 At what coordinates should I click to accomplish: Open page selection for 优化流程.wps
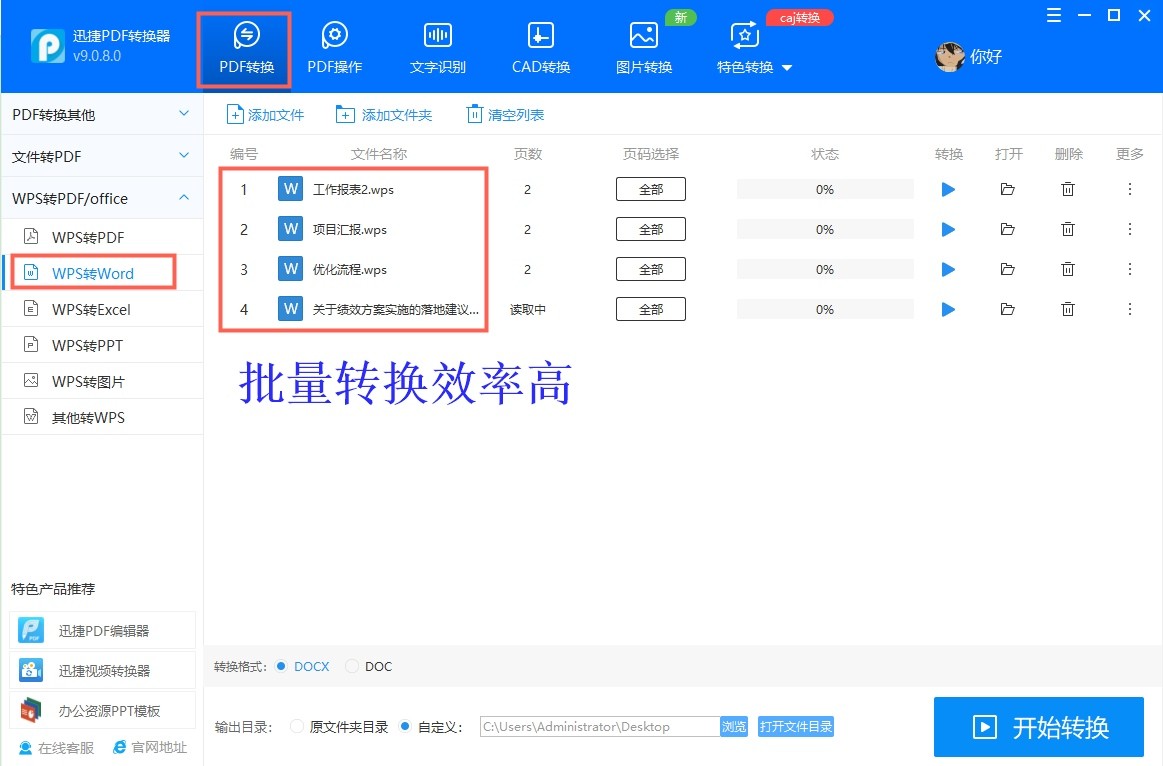click(650, 269)
